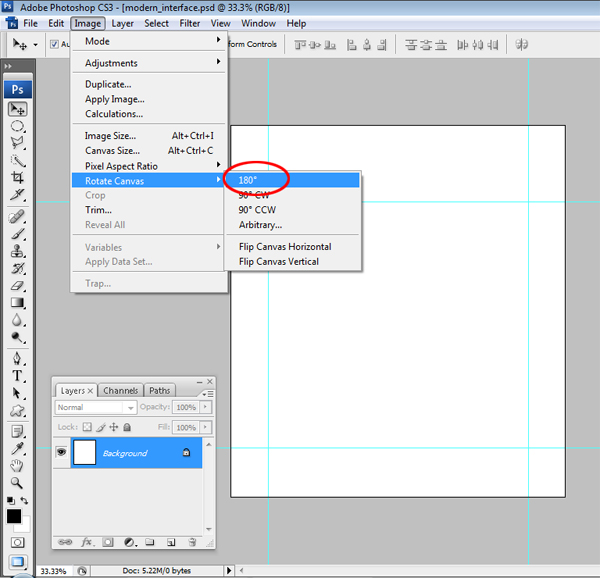Select the Notes tool
The image size is (600, 578).
tap(17, 431)
